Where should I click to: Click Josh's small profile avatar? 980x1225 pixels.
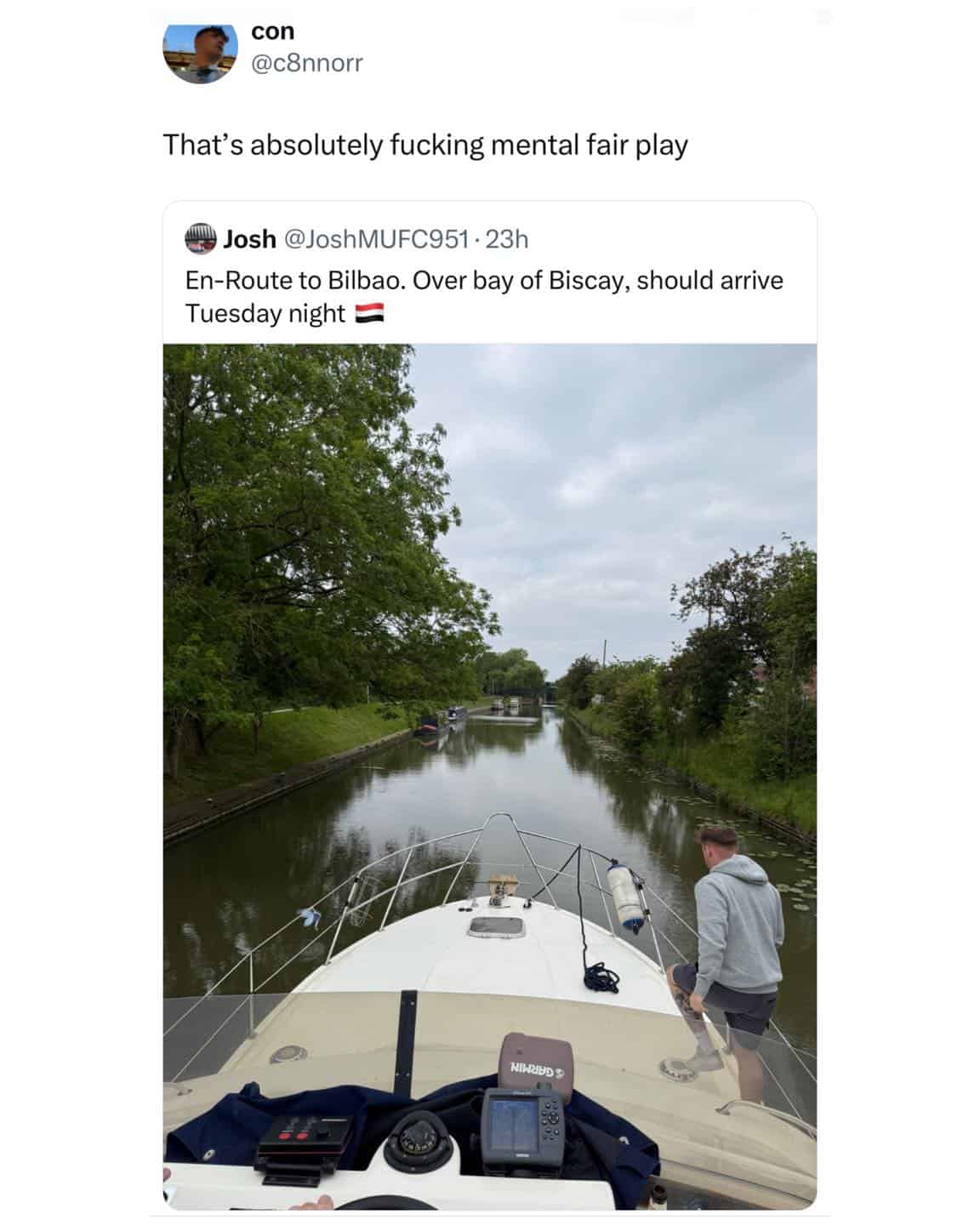point(200,239)
